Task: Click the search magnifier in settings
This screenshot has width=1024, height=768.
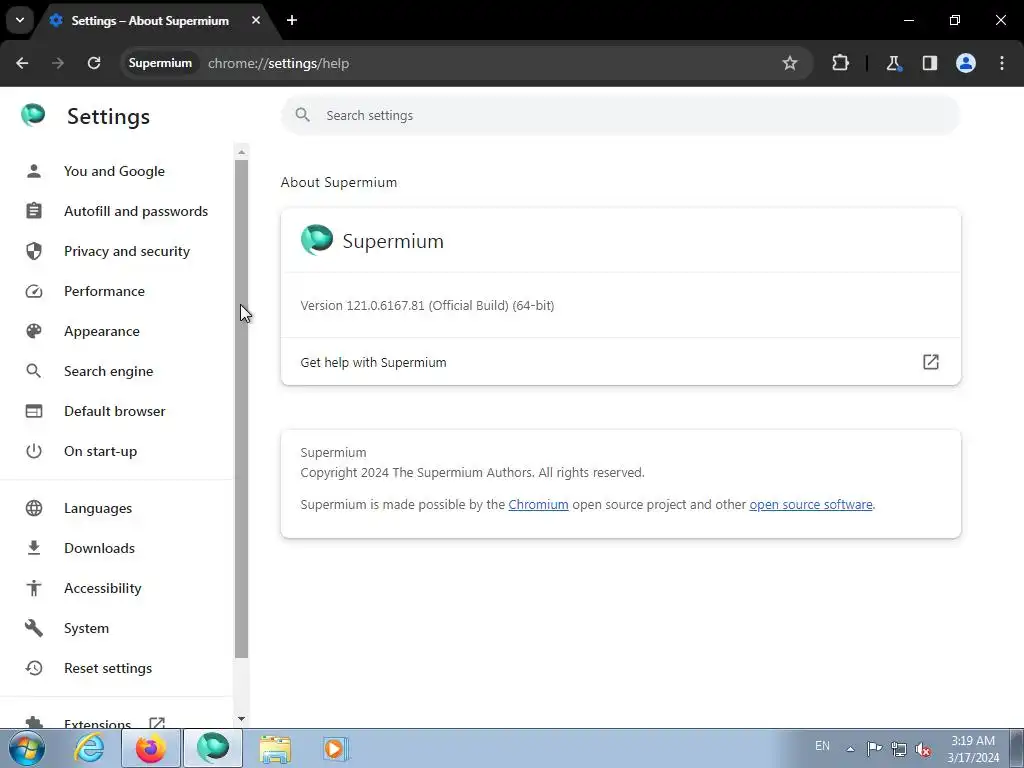Action: (302, 115)
